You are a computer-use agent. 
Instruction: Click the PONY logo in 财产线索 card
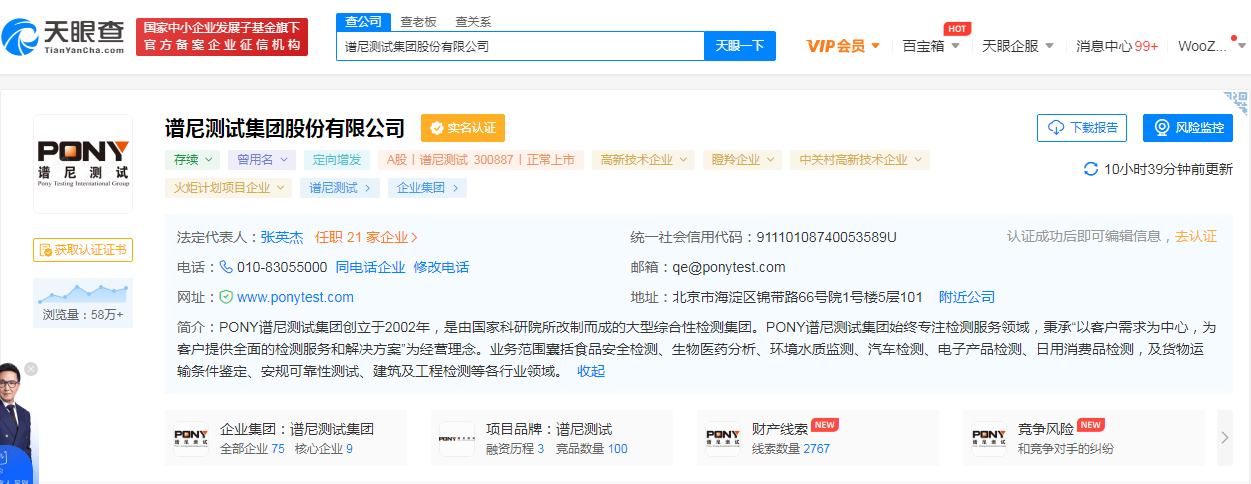coord(723,439)
